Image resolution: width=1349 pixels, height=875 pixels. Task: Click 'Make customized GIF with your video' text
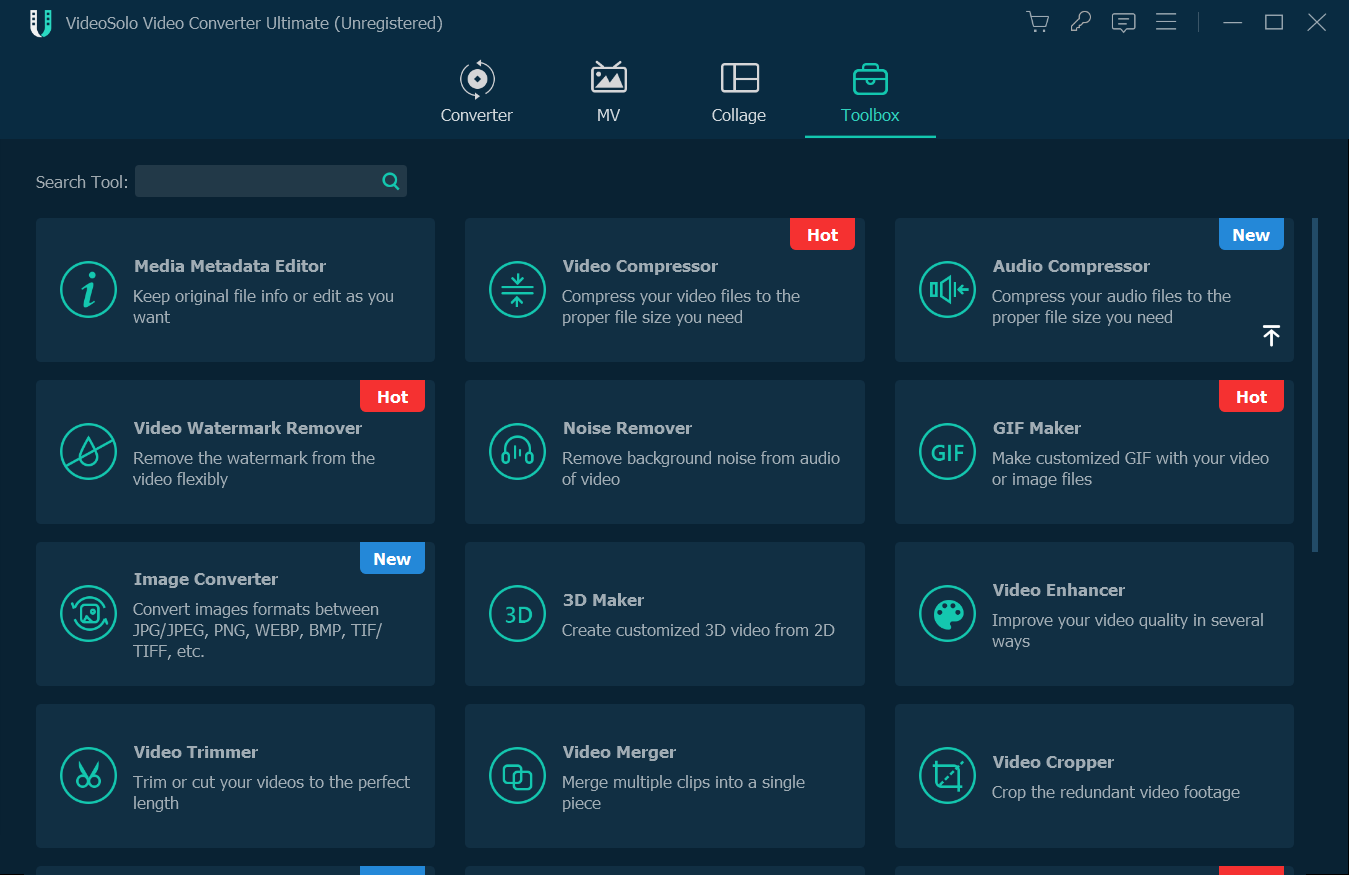coord(1130,468)
